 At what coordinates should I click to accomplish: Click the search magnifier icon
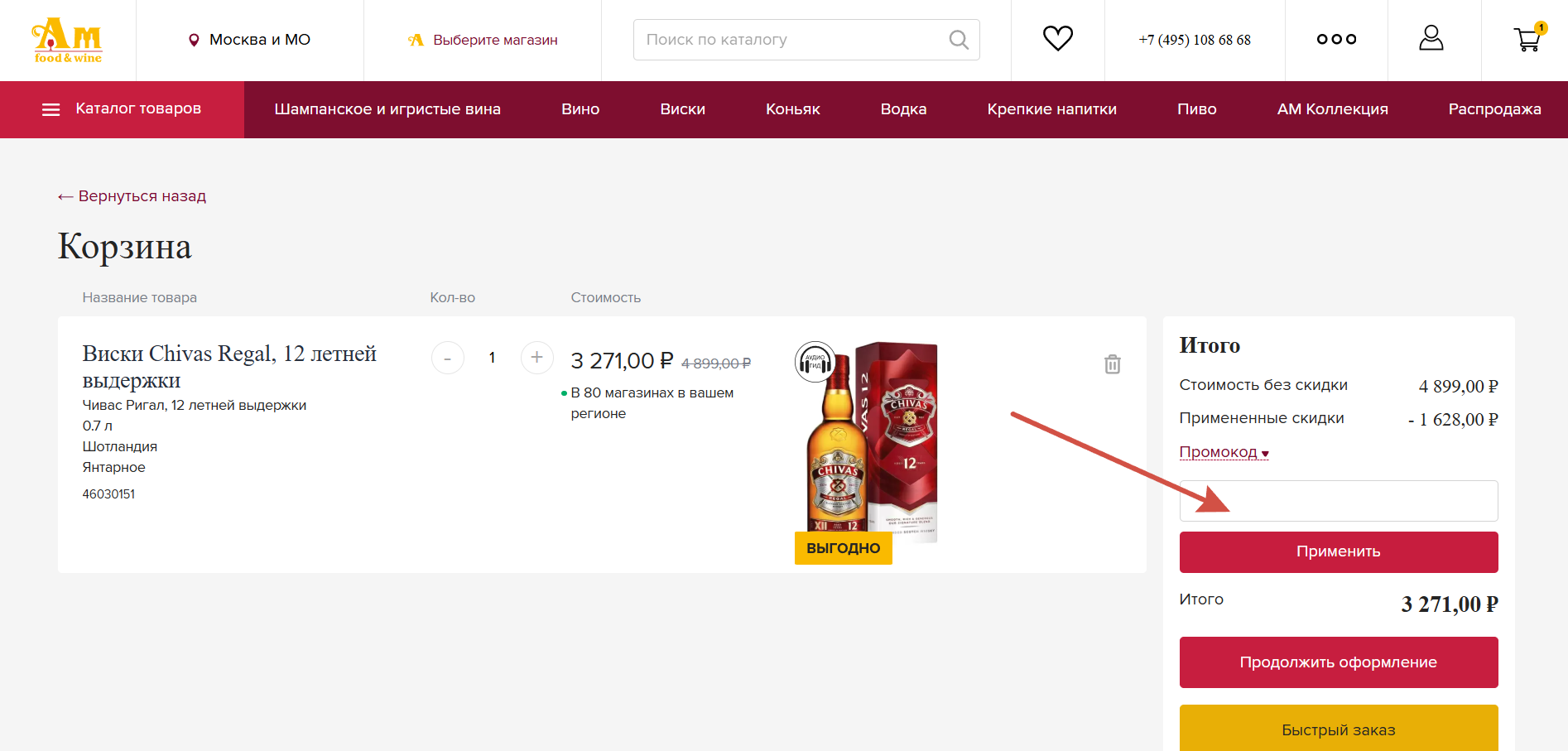point(959,40)
